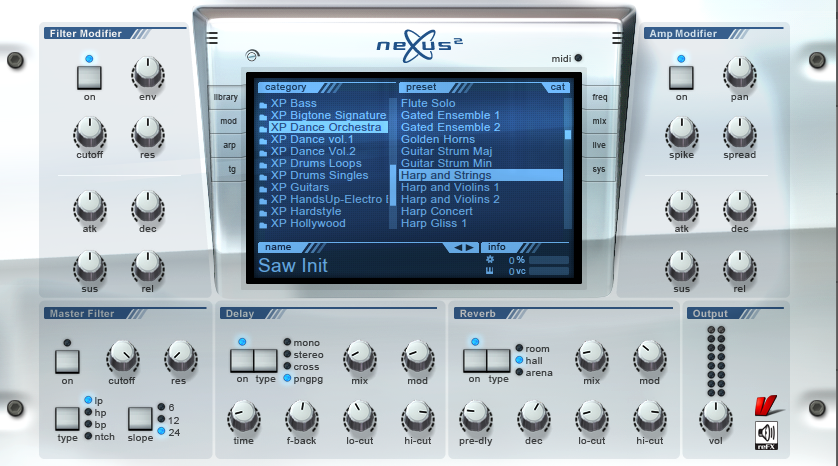The height and width of the screenshot is (466, 838).
Task: Click the reFX speaker icon
Action: point(766,435)
